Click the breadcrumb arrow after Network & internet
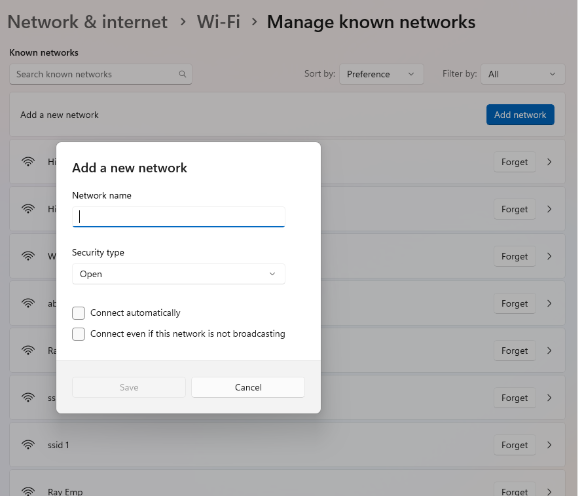The width and height of the screenshot is (579, 496). (182, 22)
